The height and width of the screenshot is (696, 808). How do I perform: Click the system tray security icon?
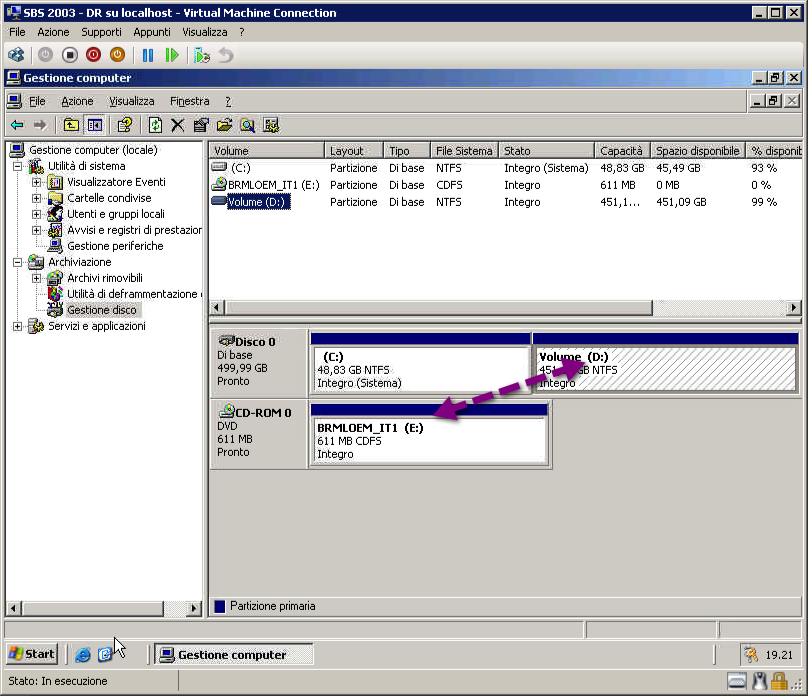pos(751,654)
